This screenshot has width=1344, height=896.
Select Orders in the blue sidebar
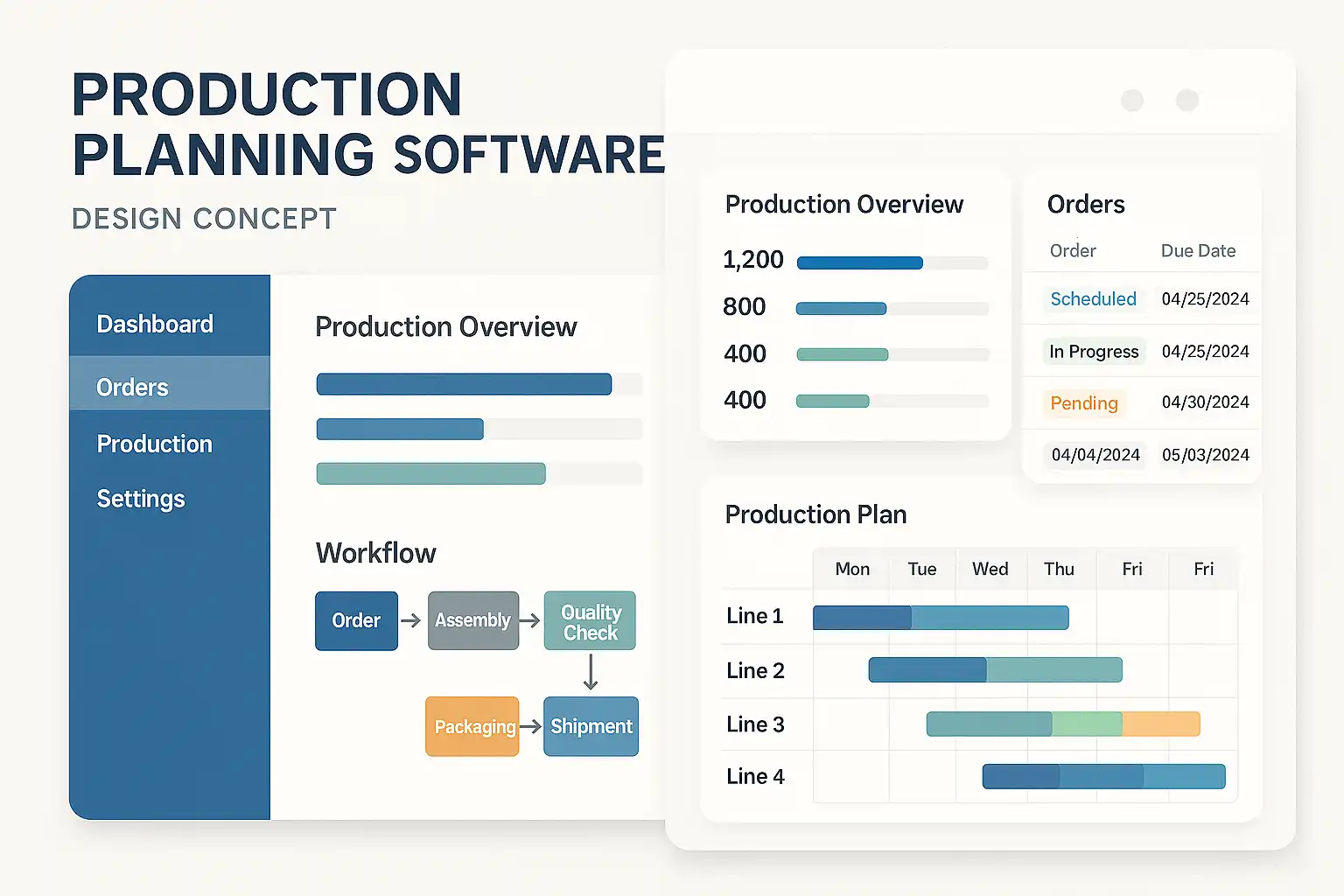[x=170, y=383]
